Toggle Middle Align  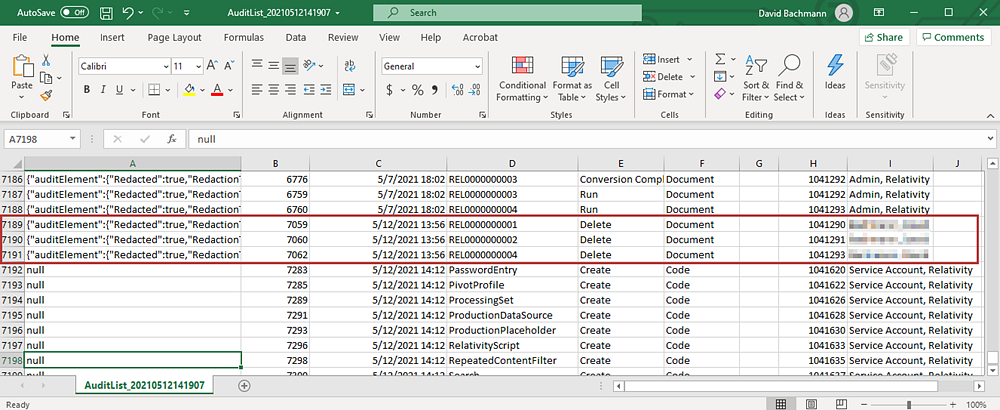point(274,65)
